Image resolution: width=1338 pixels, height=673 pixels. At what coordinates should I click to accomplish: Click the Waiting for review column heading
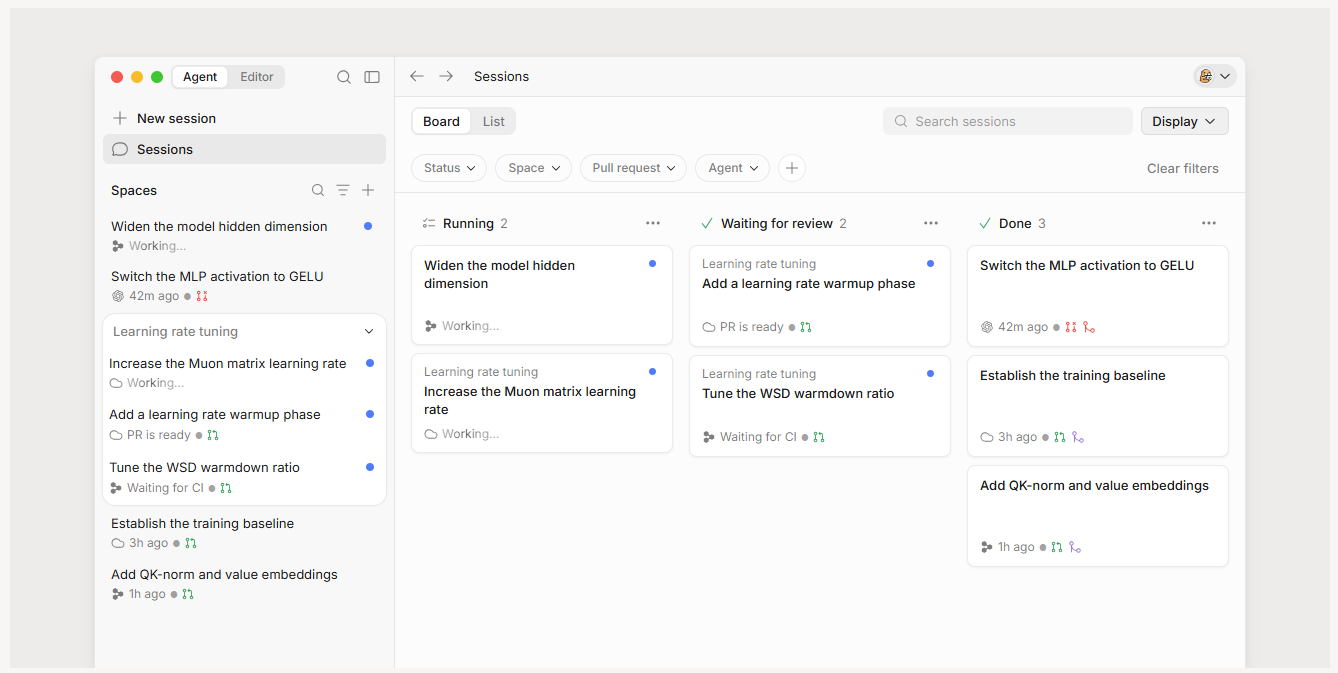[x=777, y=223]
